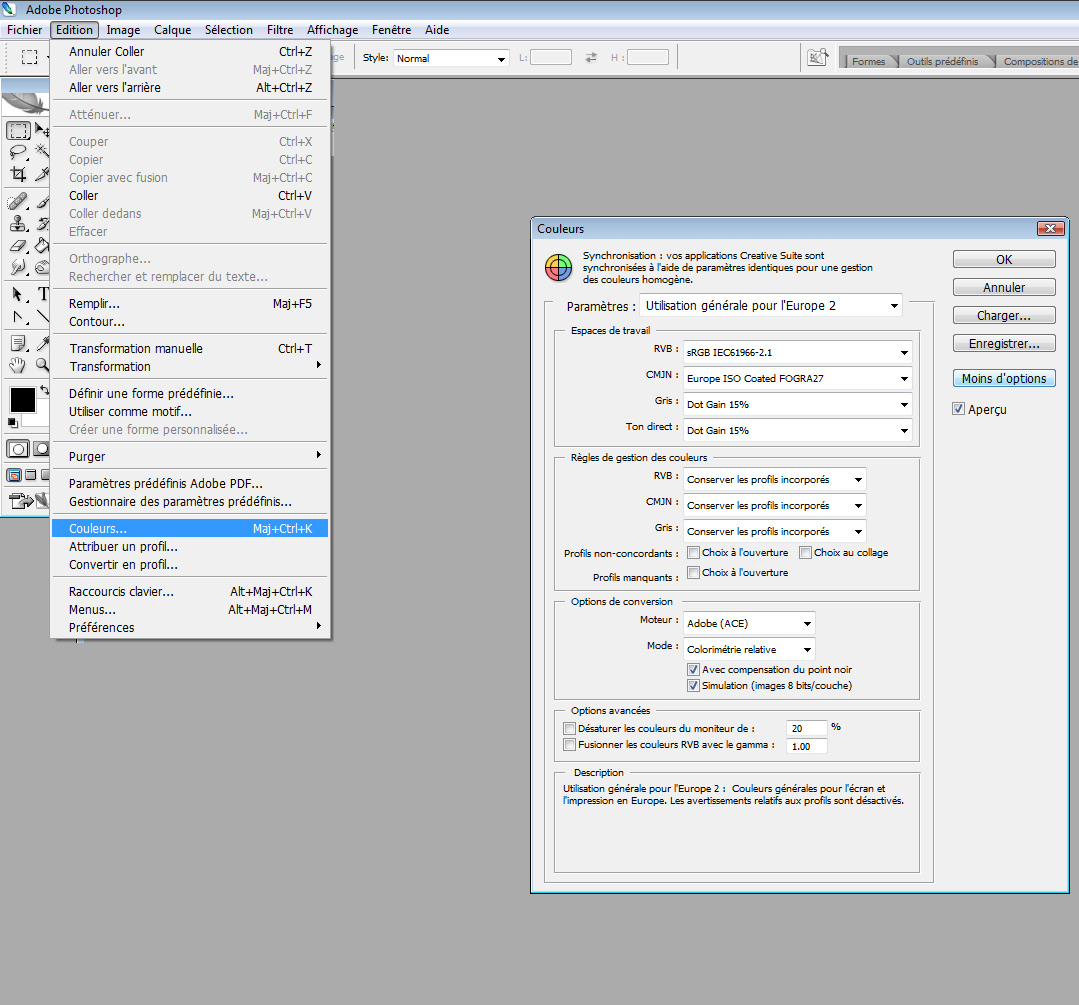Click the Bridge icon in the options bar
Viewport: 1079px width, 1005px height.
(818, 58)
